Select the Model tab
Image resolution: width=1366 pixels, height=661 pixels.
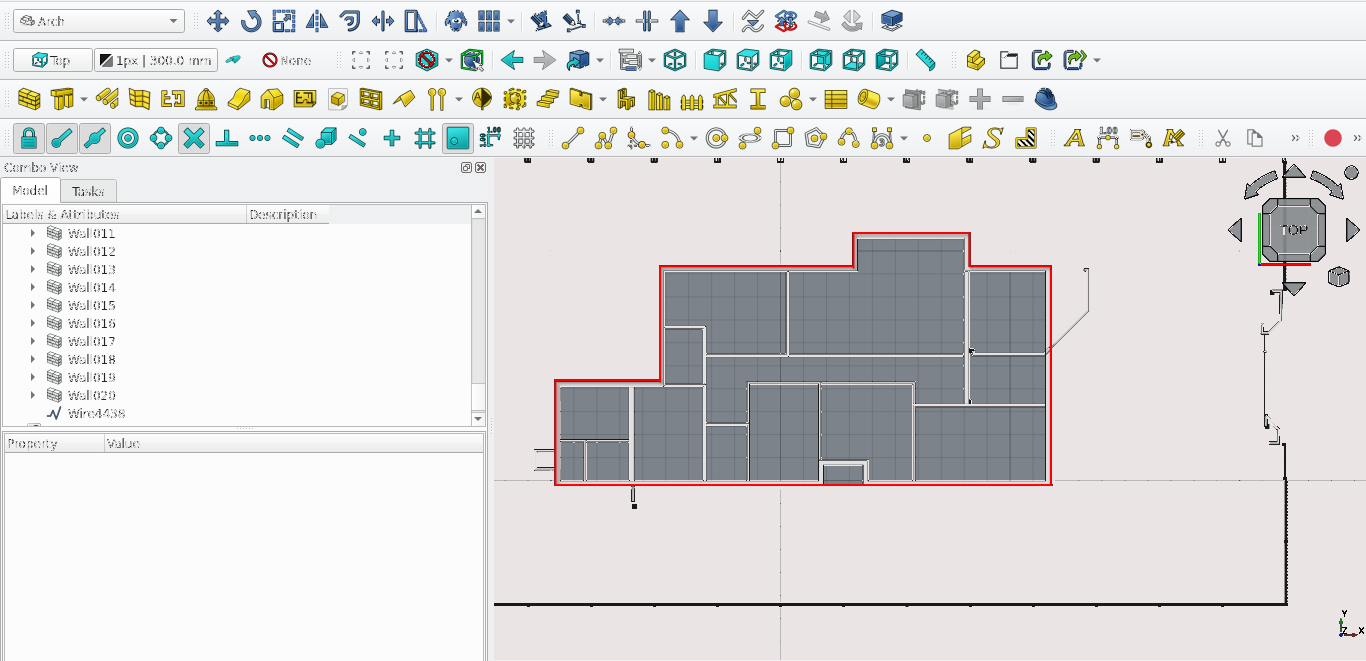click(x=30, y=191)
